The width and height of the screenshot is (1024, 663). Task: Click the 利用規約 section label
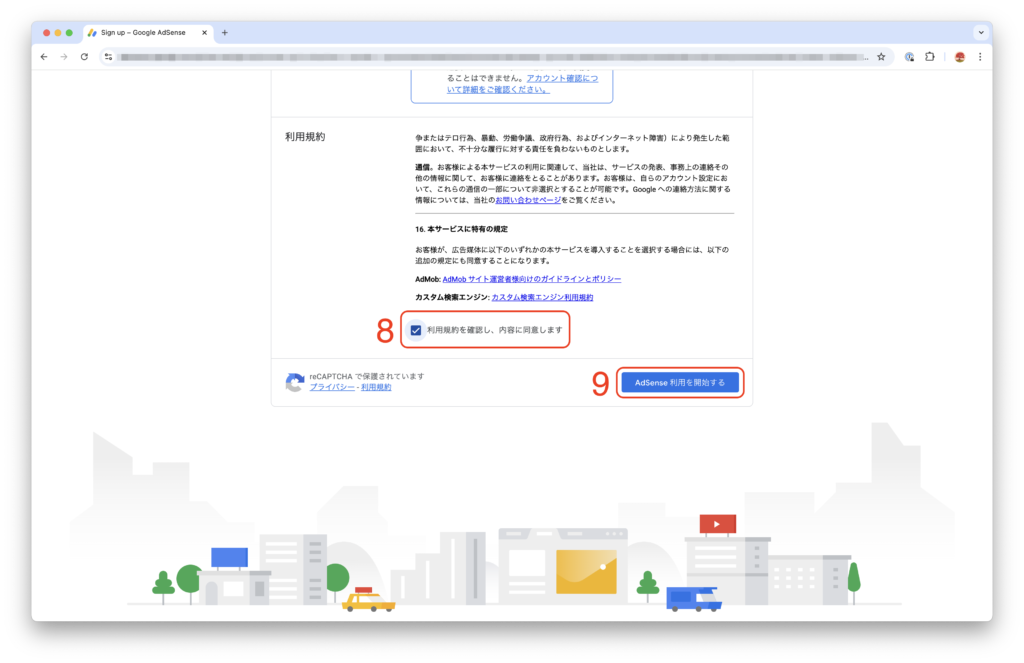pos(305,137)
